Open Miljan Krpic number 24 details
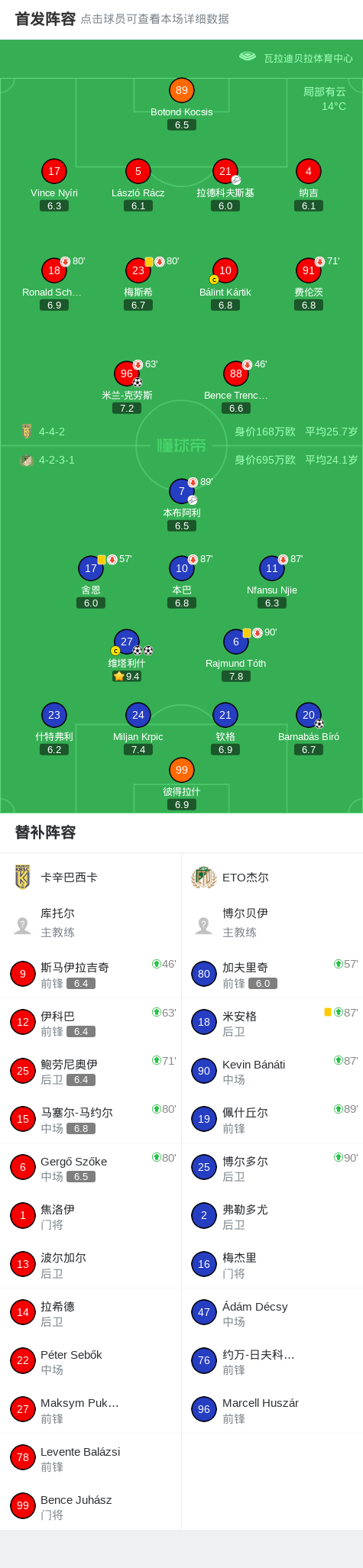 (138, 715)
